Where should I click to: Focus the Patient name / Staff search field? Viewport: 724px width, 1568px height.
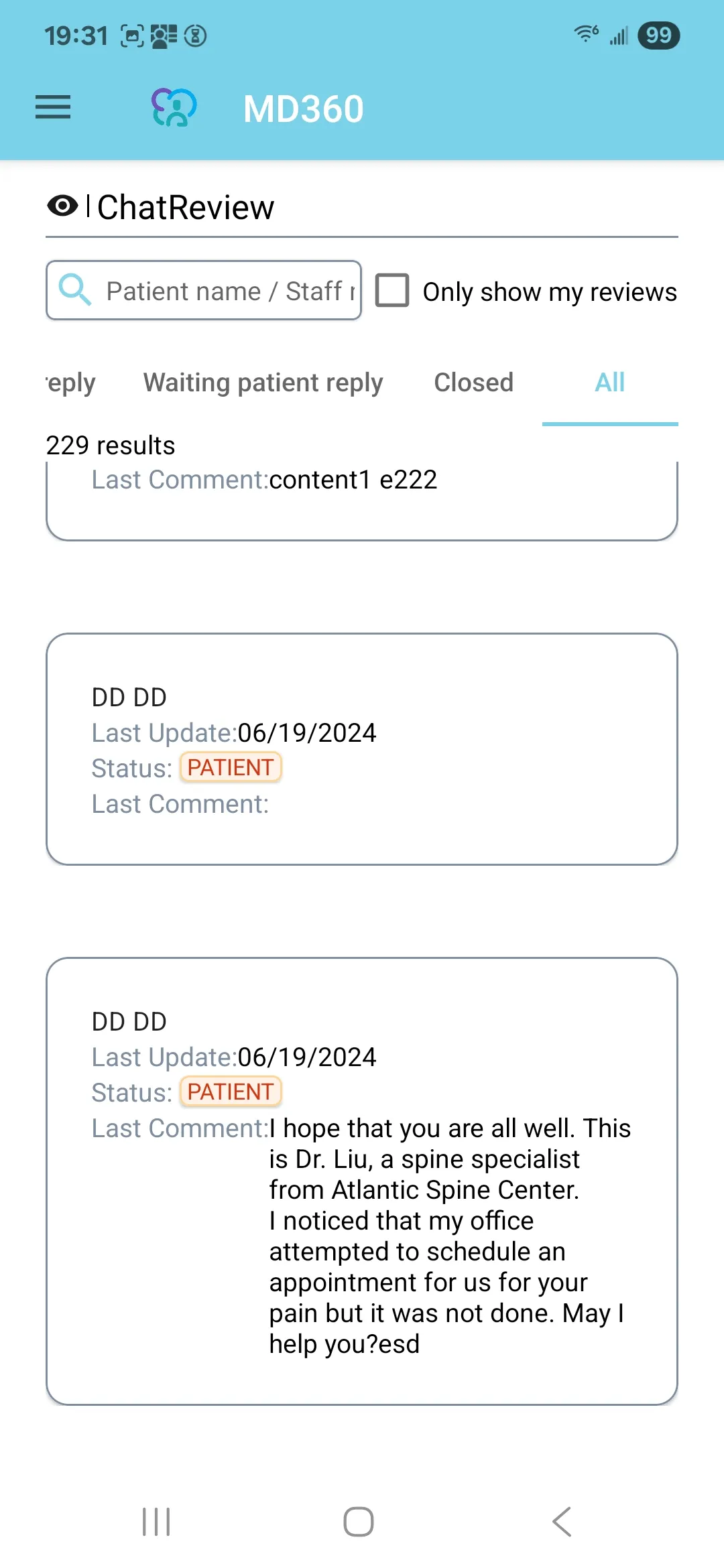click(228, 291)
